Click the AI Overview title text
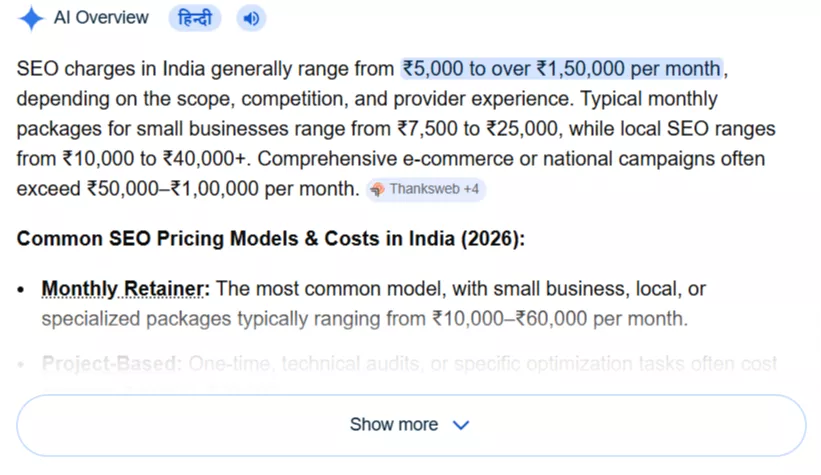 (x=103, y=18)
